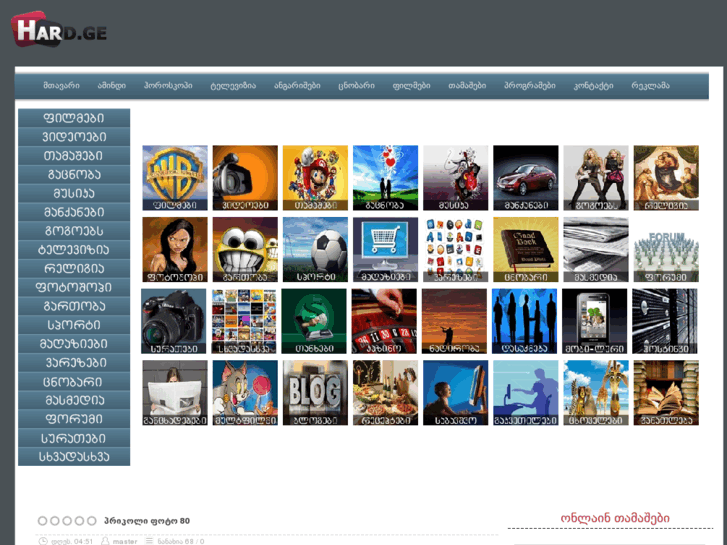Select ვარეზები in the left sidebar

(74, 362)
